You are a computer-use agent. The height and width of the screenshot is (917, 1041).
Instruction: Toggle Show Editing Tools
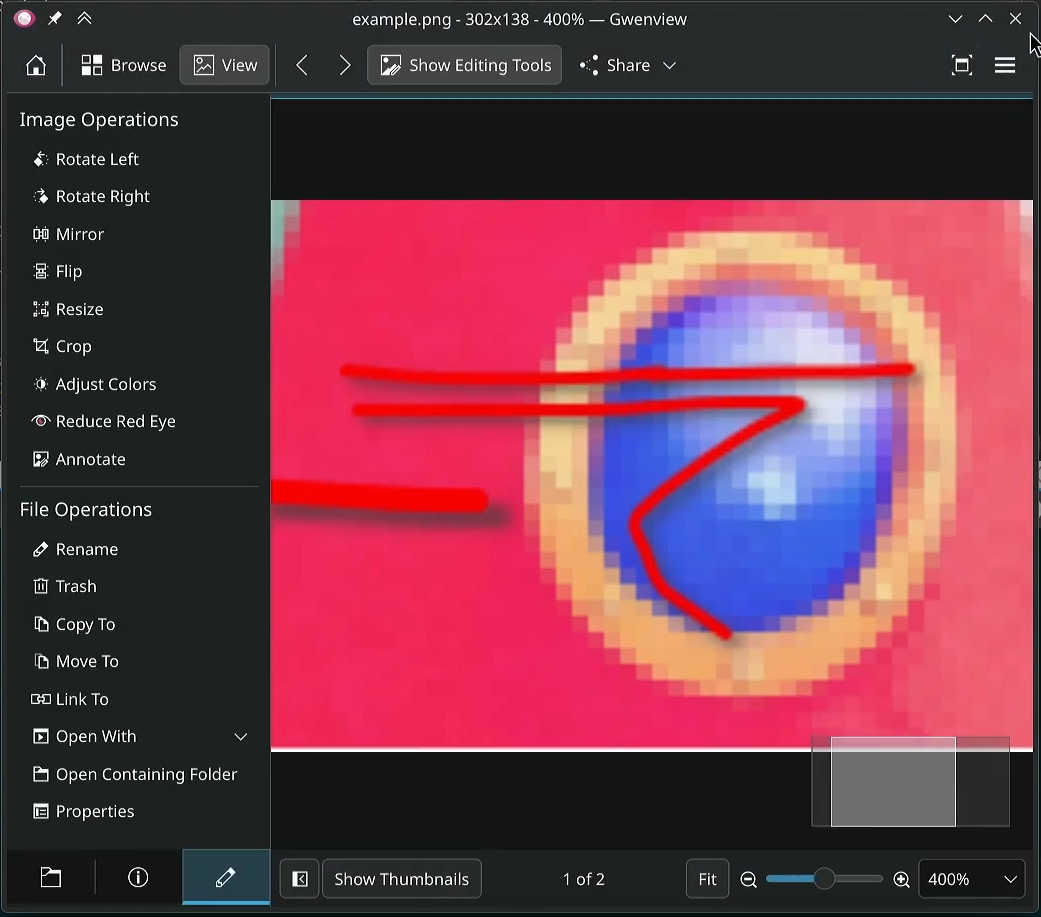click(x=465, y=65)
